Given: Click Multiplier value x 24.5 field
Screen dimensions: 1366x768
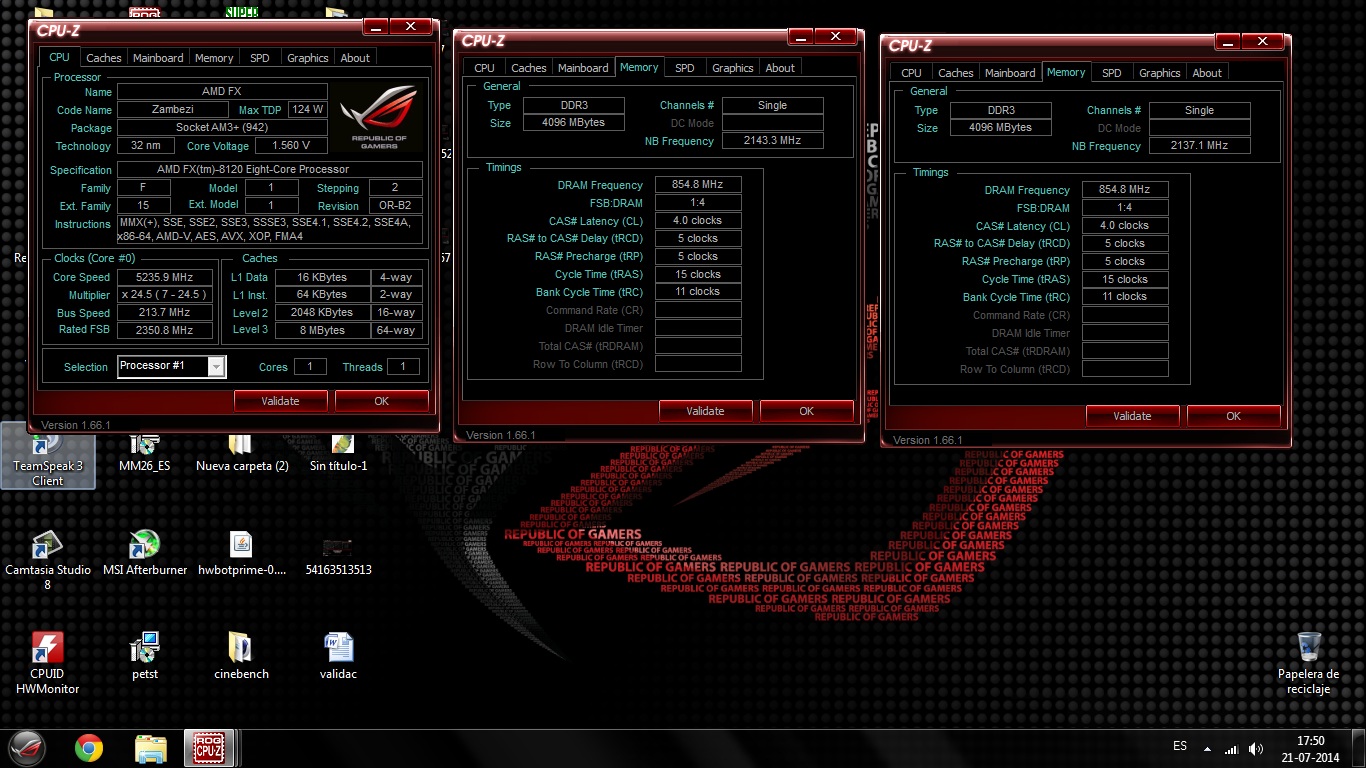Looking at the screenshot, I should (165, 295).
